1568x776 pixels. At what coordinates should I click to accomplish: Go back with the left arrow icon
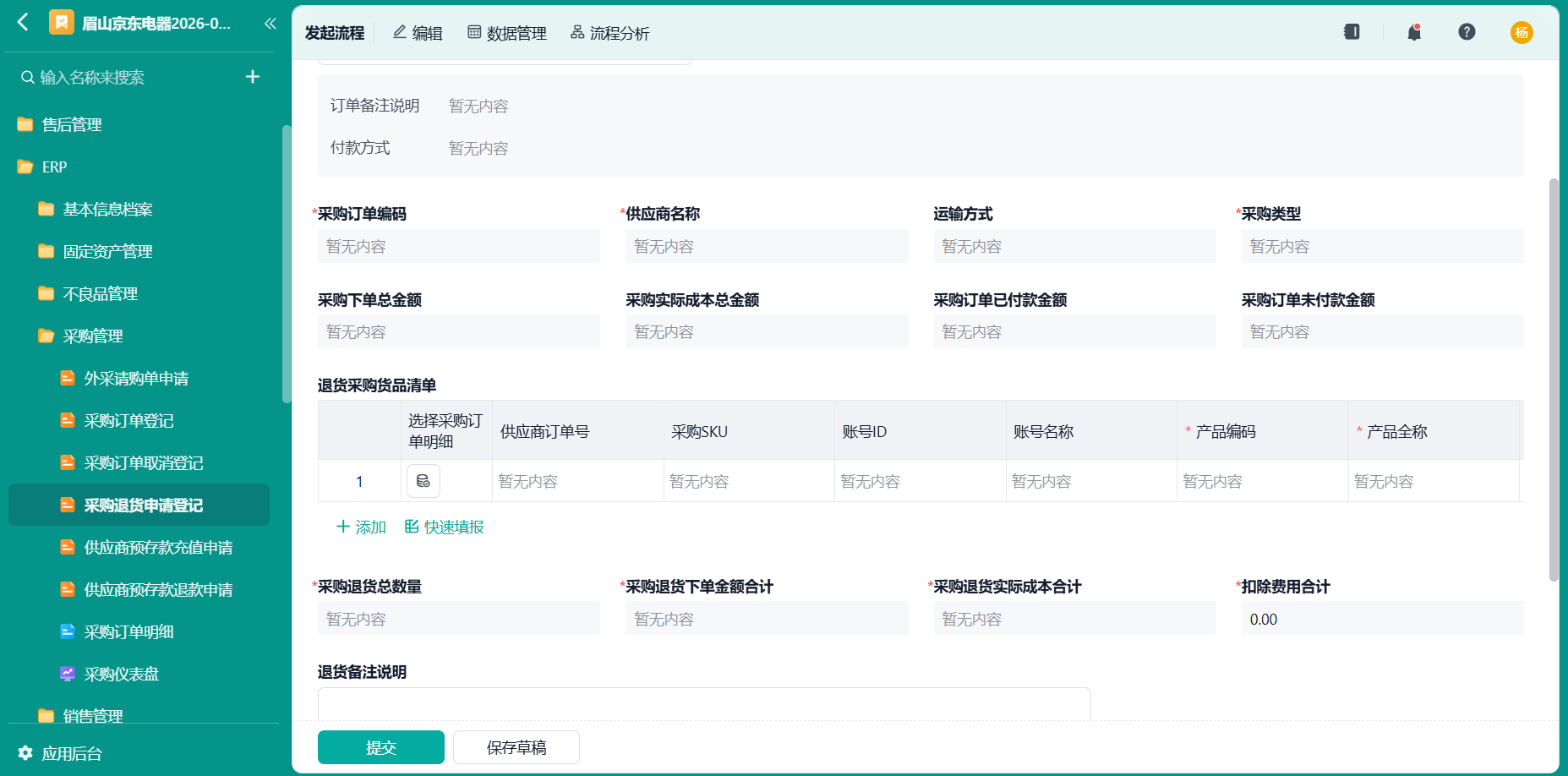(x=23, y=22)
